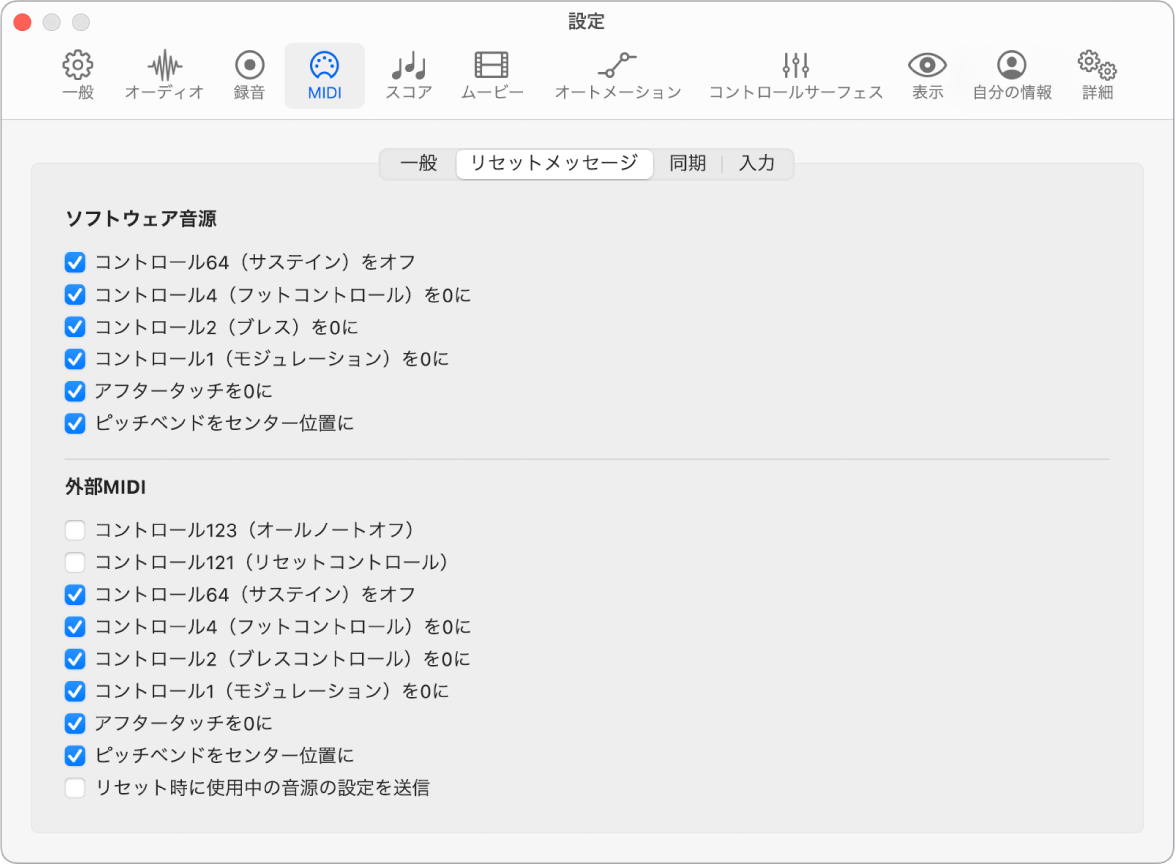Uncheck 外部MIDI コントロール64（サステイン）をオフ
This screenshot has height=865, width=1176.
[75, 595]
